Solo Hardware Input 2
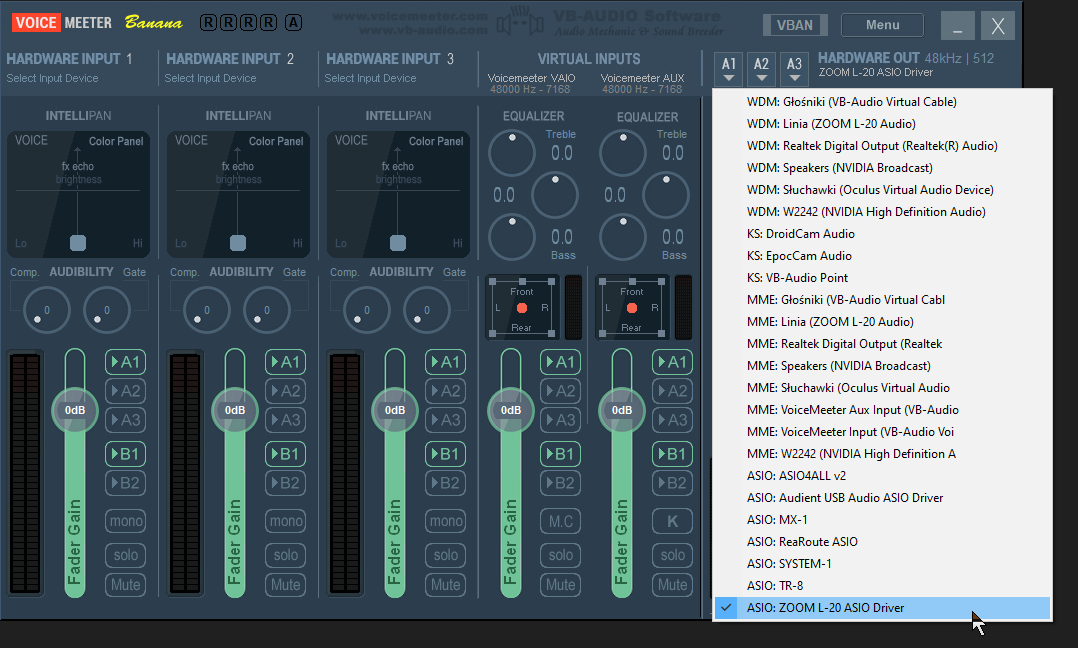This screenshot has width=1078, height=648. click(285, 555)
